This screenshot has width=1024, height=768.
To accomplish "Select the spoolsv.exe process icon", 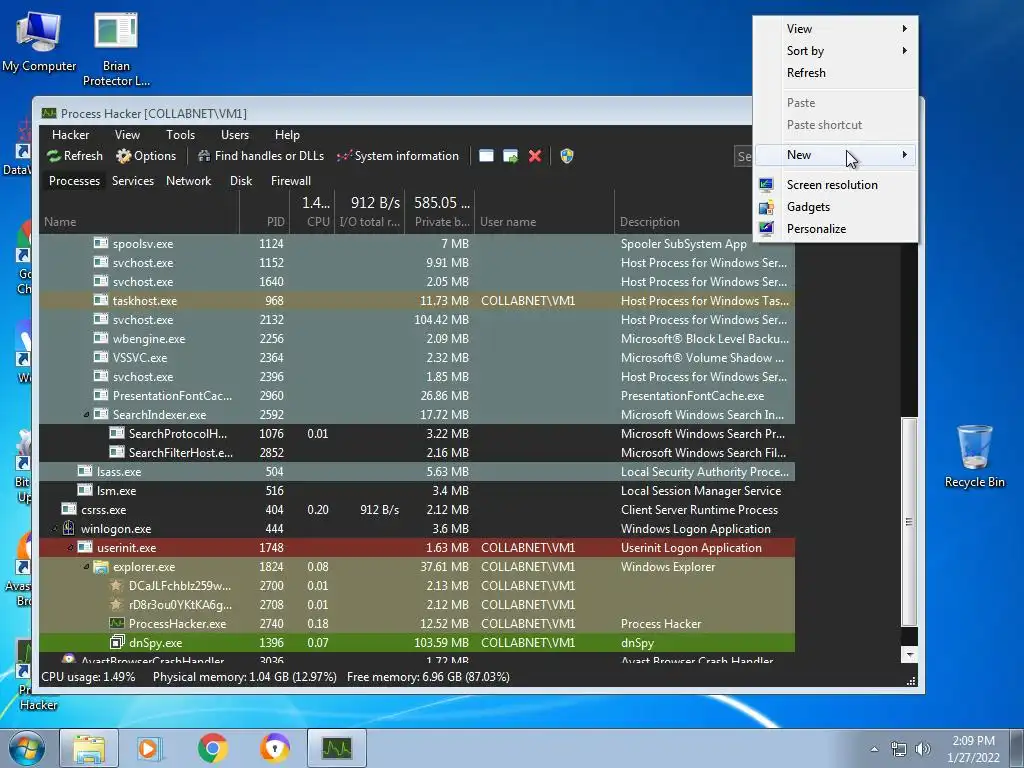I will (101, 244).
